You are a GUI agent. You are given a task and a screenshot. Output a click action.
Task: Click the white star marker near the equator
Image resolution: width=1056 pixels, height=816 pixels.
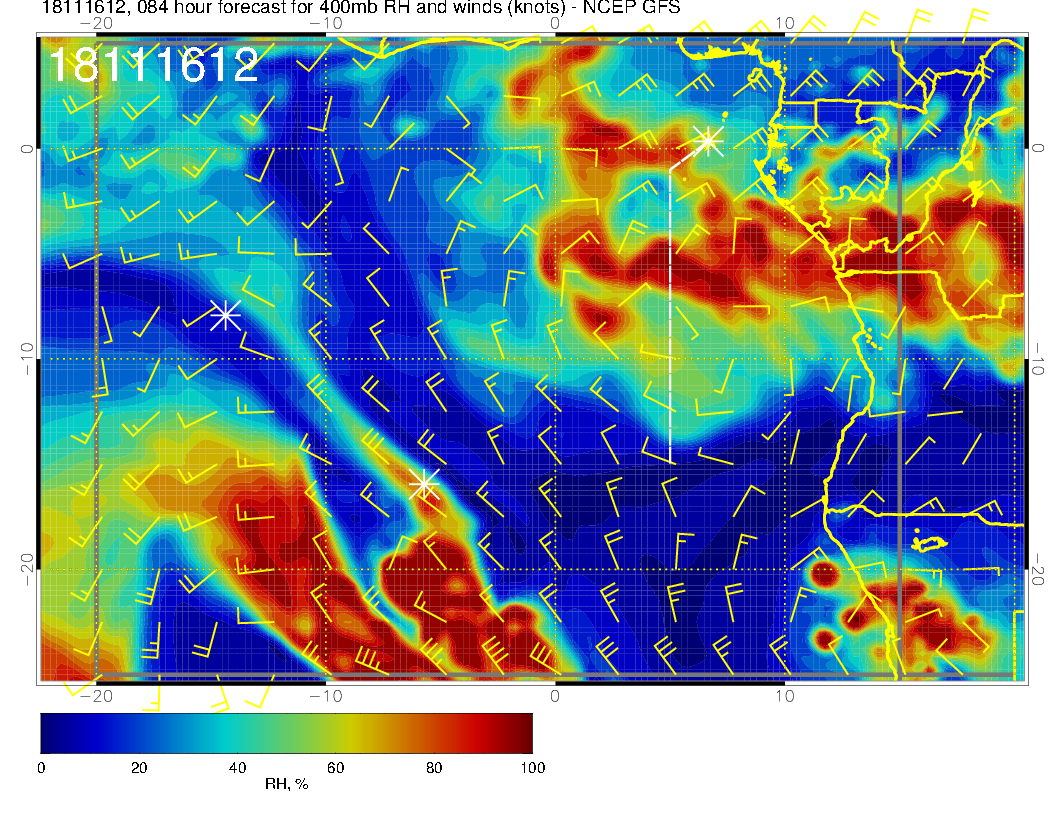point(708,141)
